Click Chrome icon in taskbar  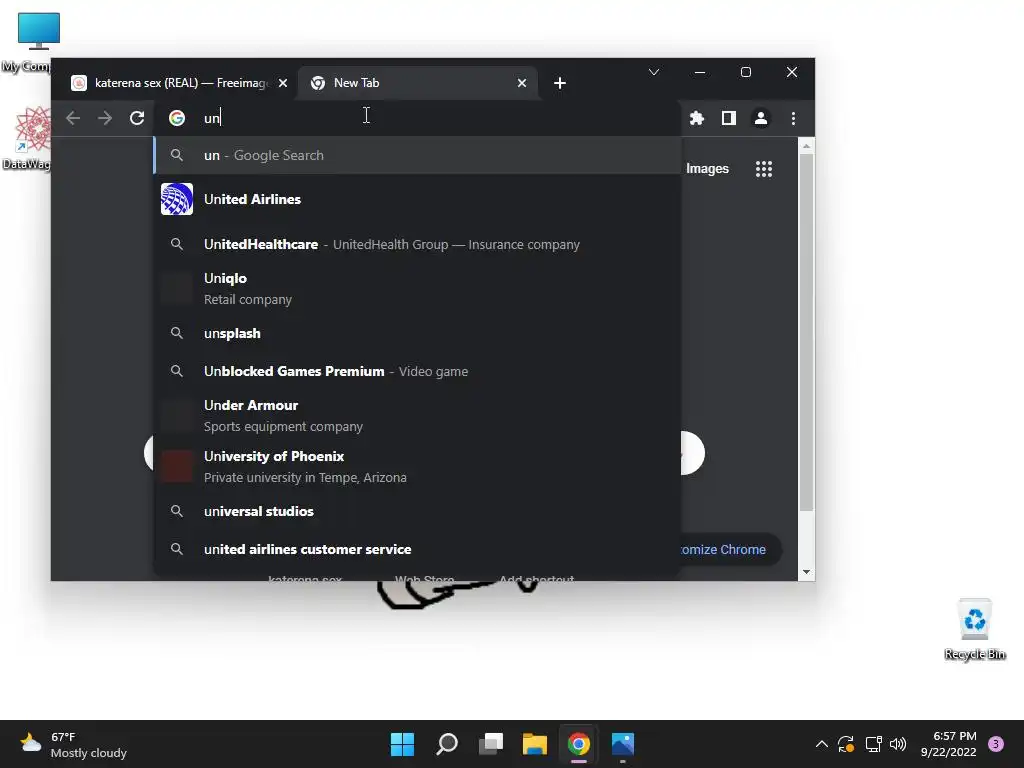[x=579, y=744]
